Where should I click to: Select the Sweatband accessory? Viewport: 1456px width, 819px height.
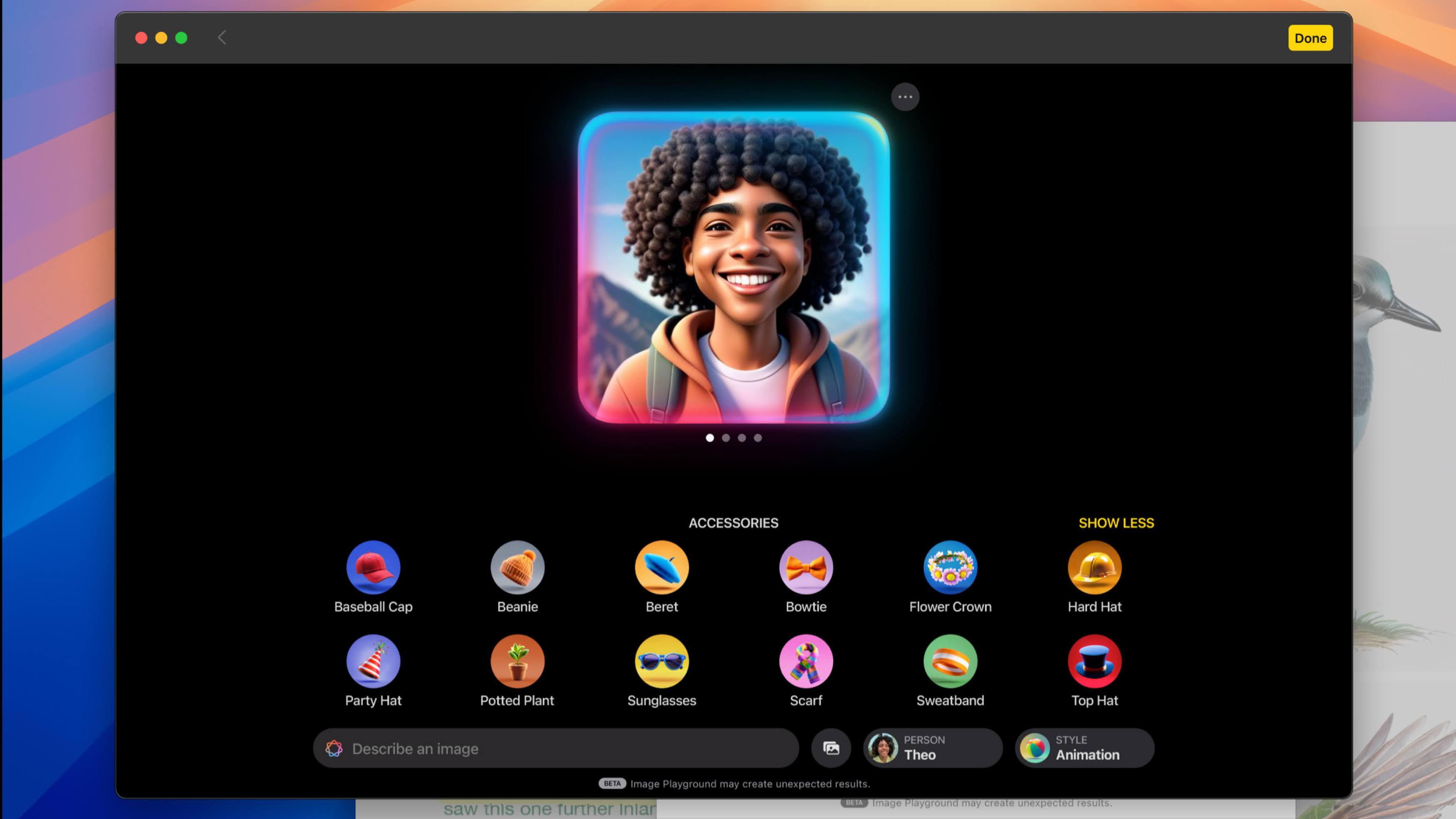coord(950,661)
